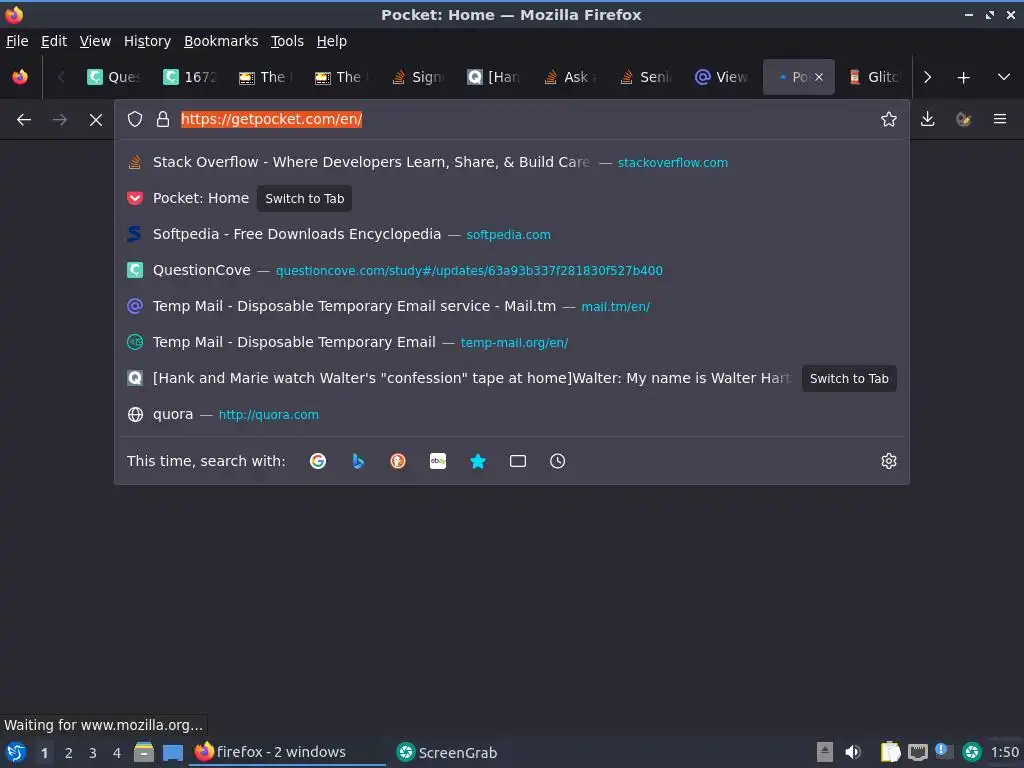Open the Bookmarks menu
Image resolution: width=1024 pixels, height=768 pixels.
221,41
